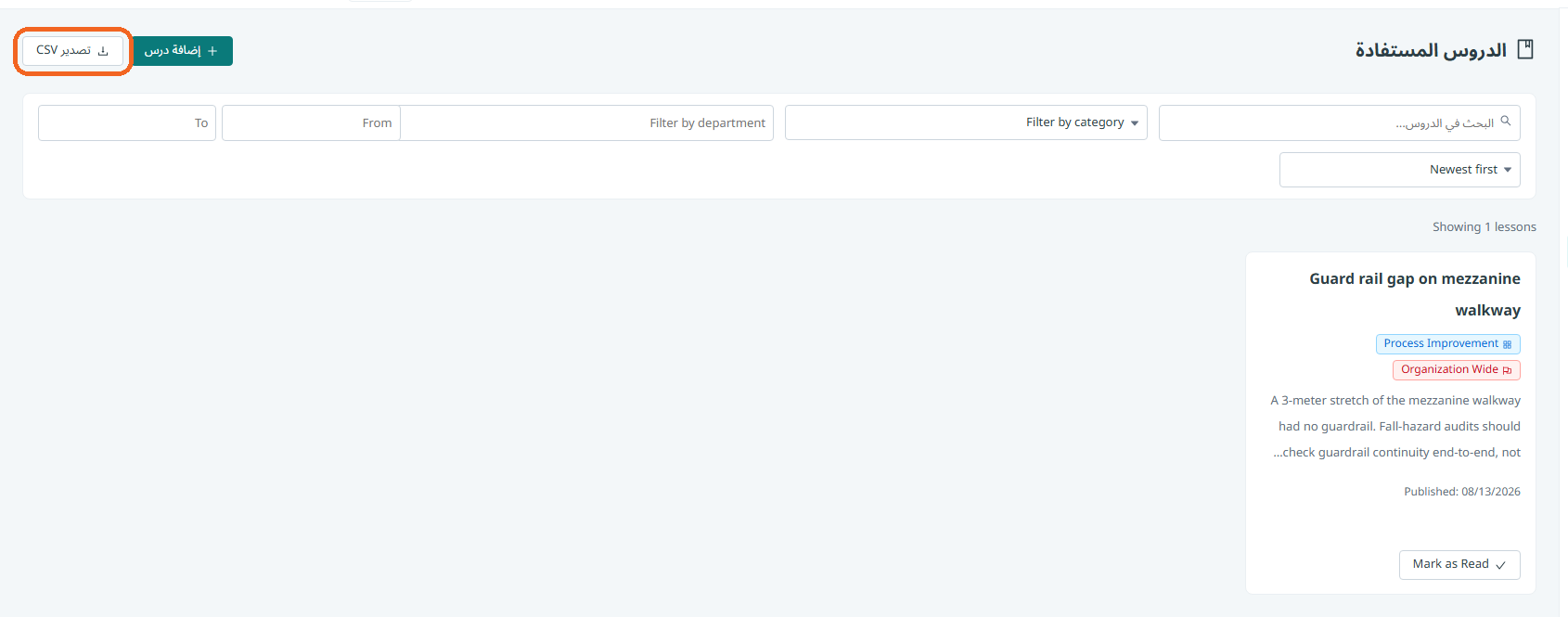The height and width of the screenshot is (617, 1568).
Task: Click the From date field
Action: pos(311,122)
